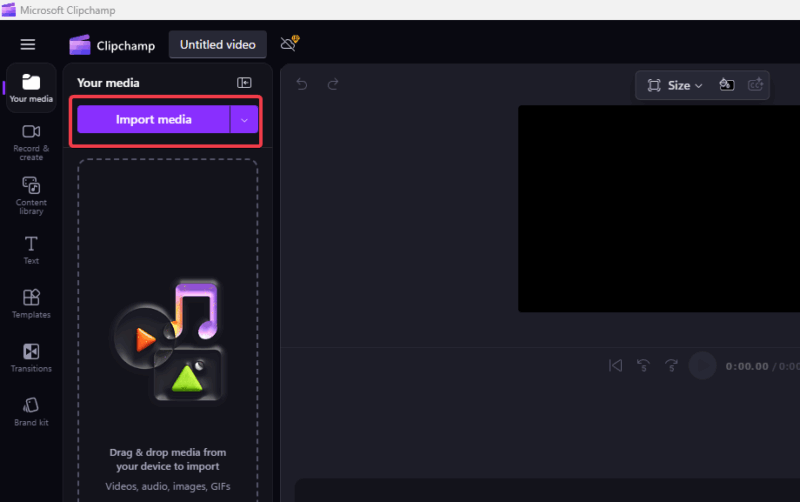Click the Import media button
The width and height of the screenshot is (800, 502).
point(153,119)
